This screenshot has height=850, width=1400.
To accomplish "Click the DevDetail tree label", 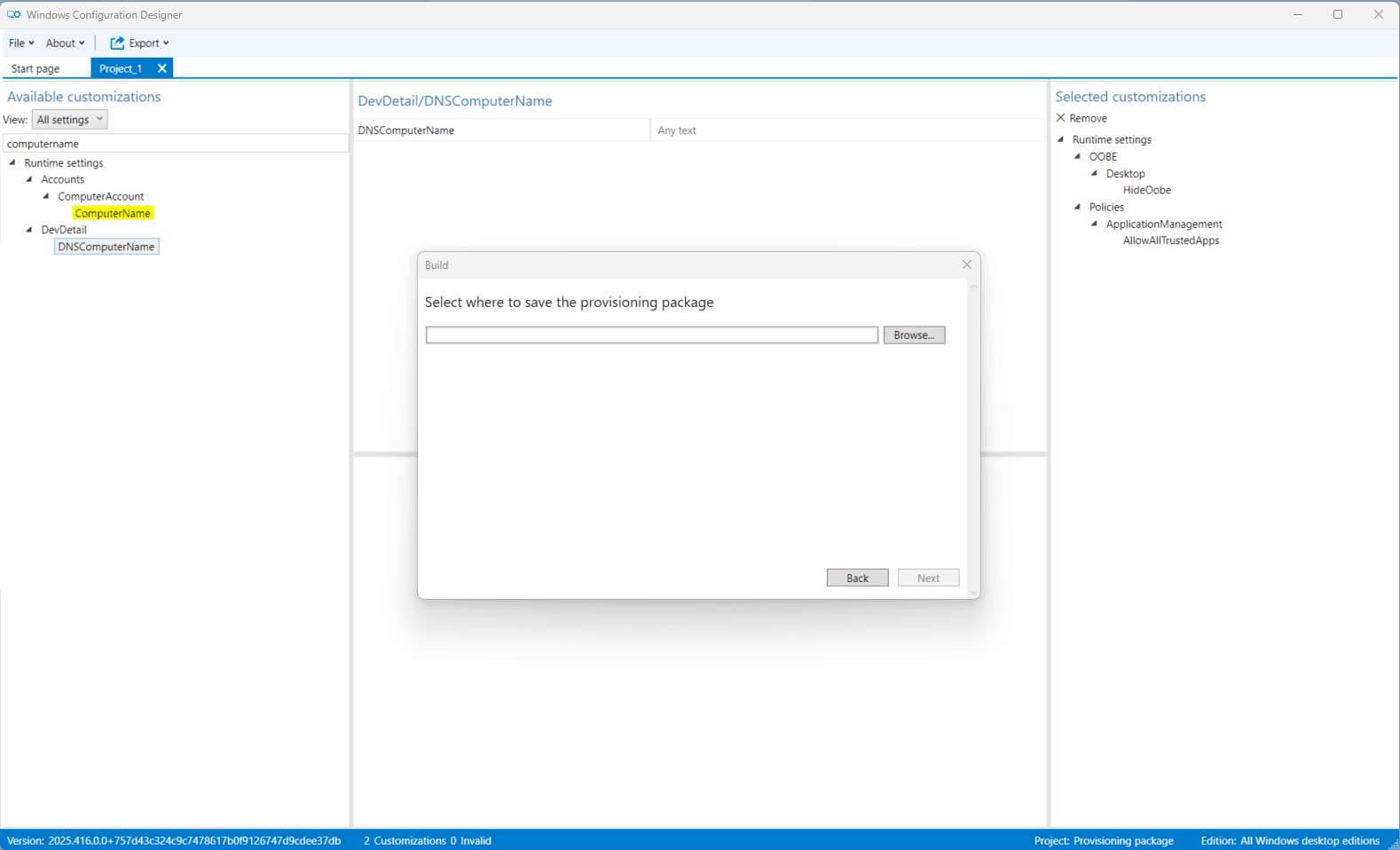I will click(x=64, y=229).
